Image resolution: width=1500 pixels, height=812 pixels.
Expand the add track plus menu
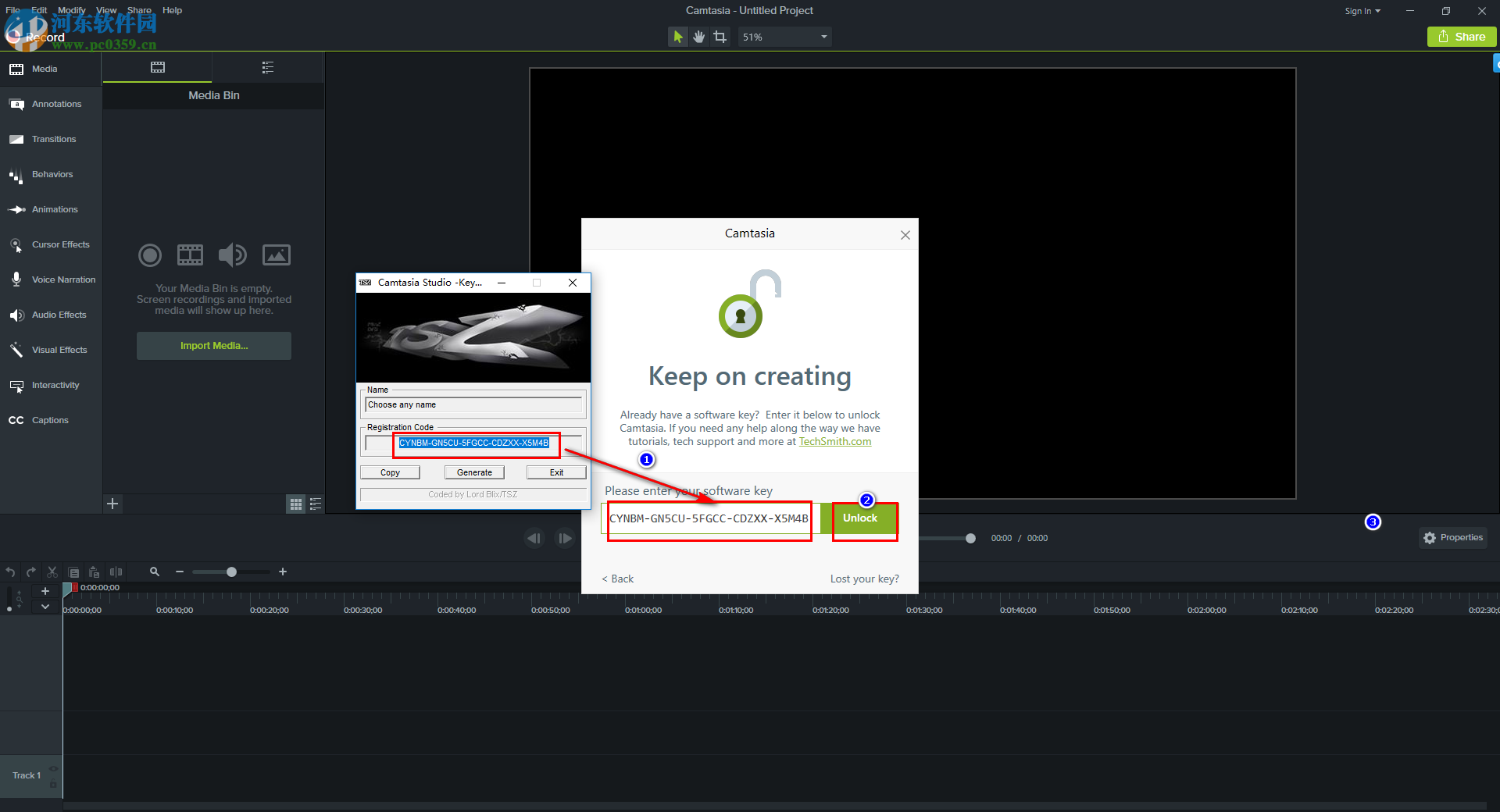[x=45, y=591]
